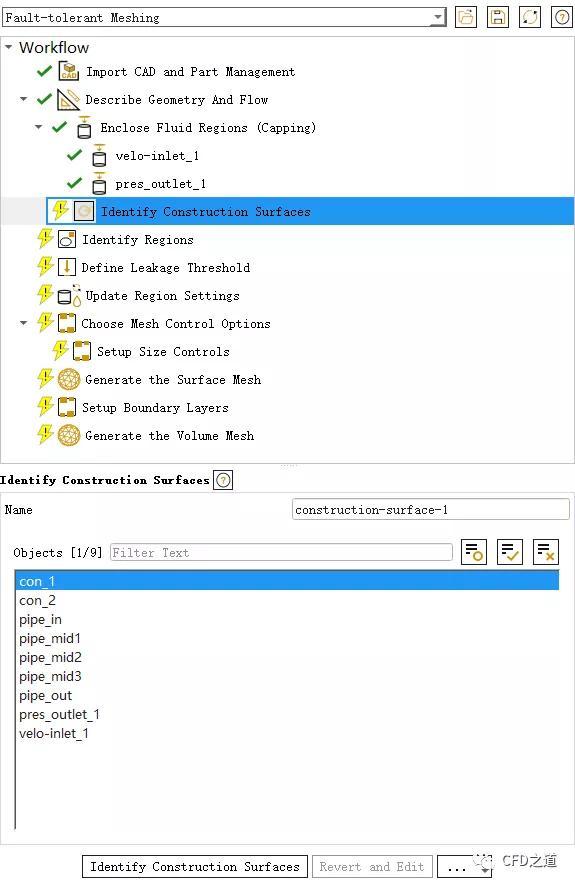Collapse the Enclose Fluid Regions (Capping) node
Screen dimensions: 575x886
pos(38,127)
